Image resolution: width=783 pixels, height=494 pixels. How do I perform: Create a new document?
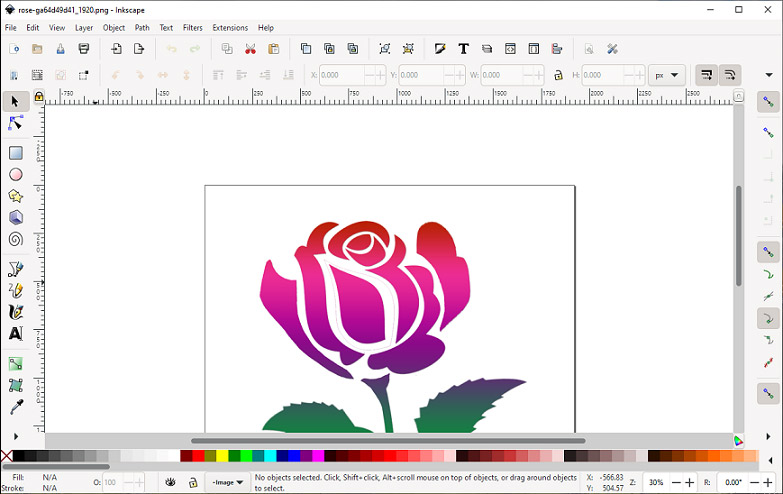click(x=14, y=48)
